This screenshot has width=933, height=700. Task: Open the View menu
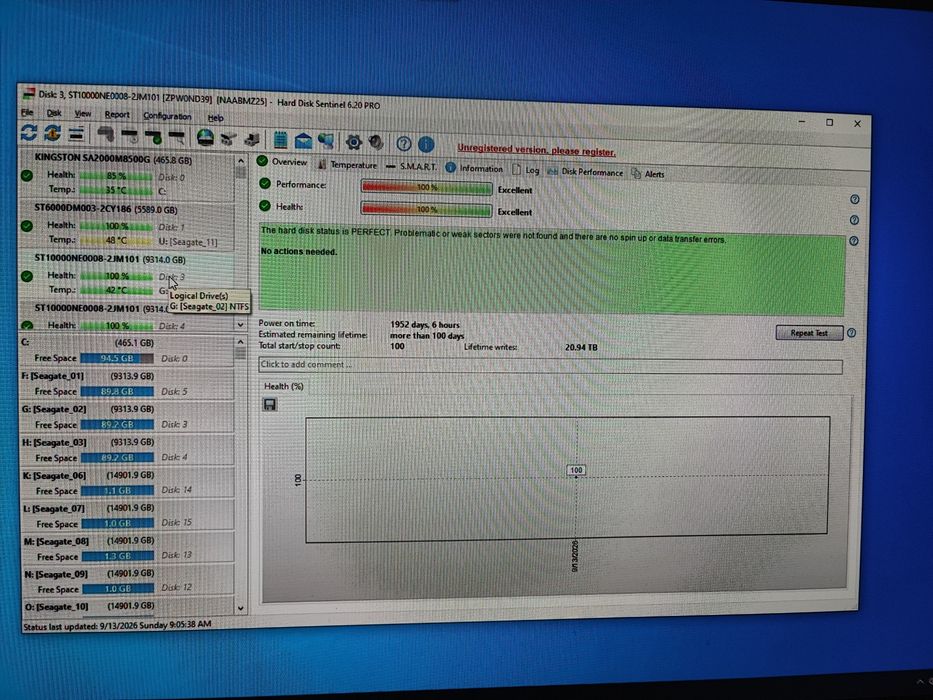(x=83, y=114)
